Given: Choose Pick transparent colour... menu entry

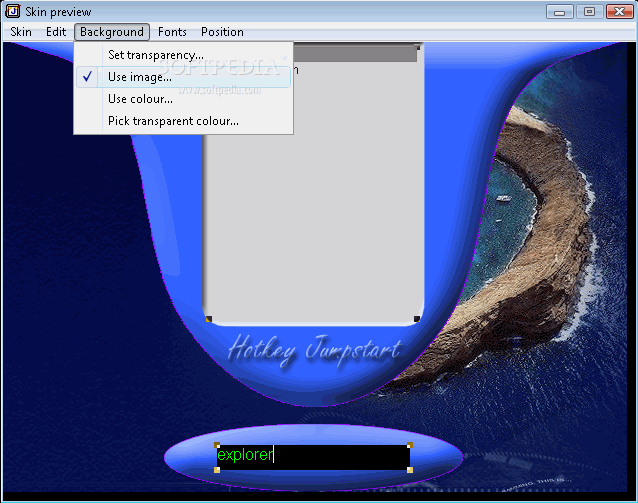Looking at the screenshot, I should coord(183,120).
